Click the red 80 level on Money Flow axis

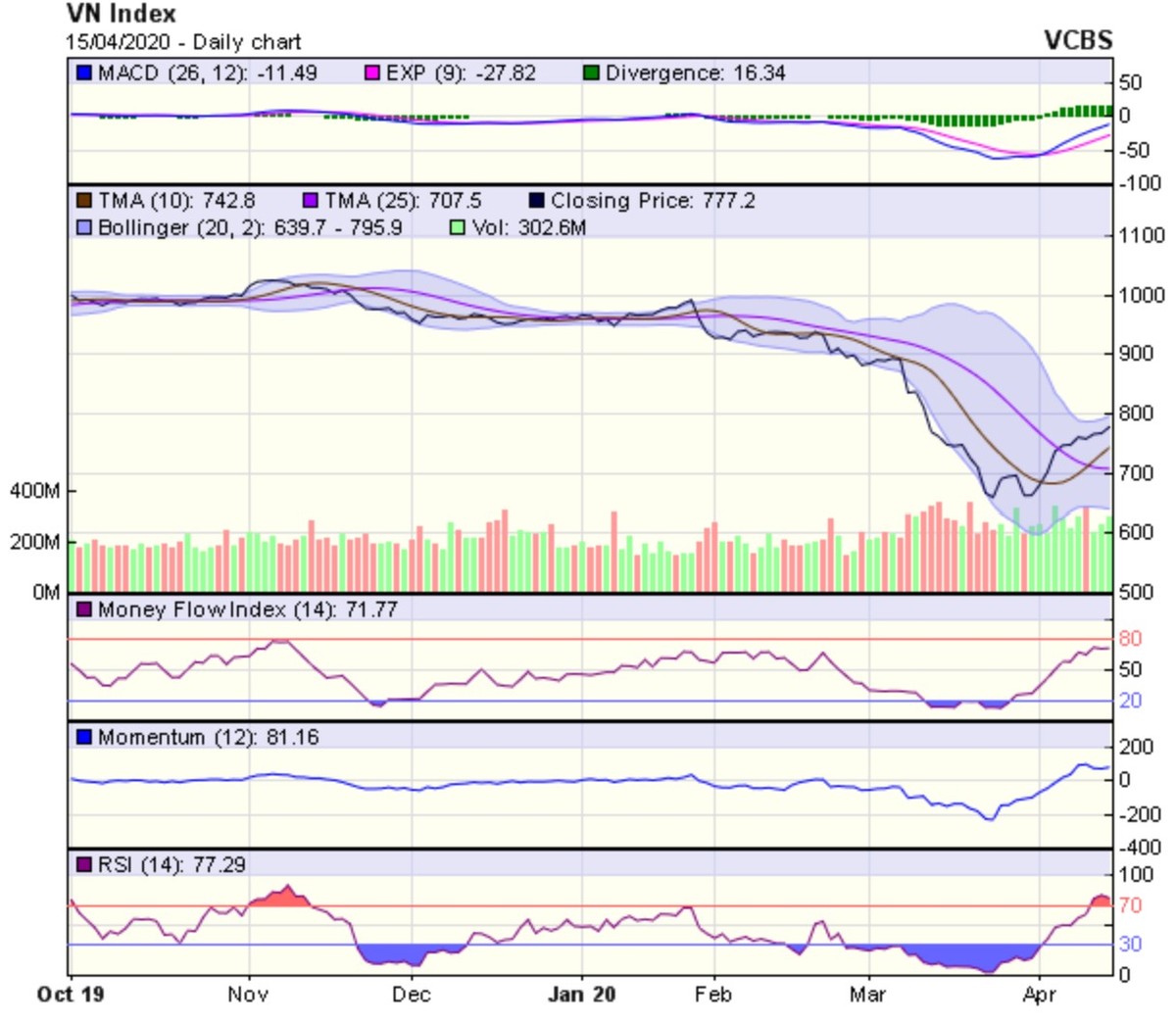[x=1130, y=639]
